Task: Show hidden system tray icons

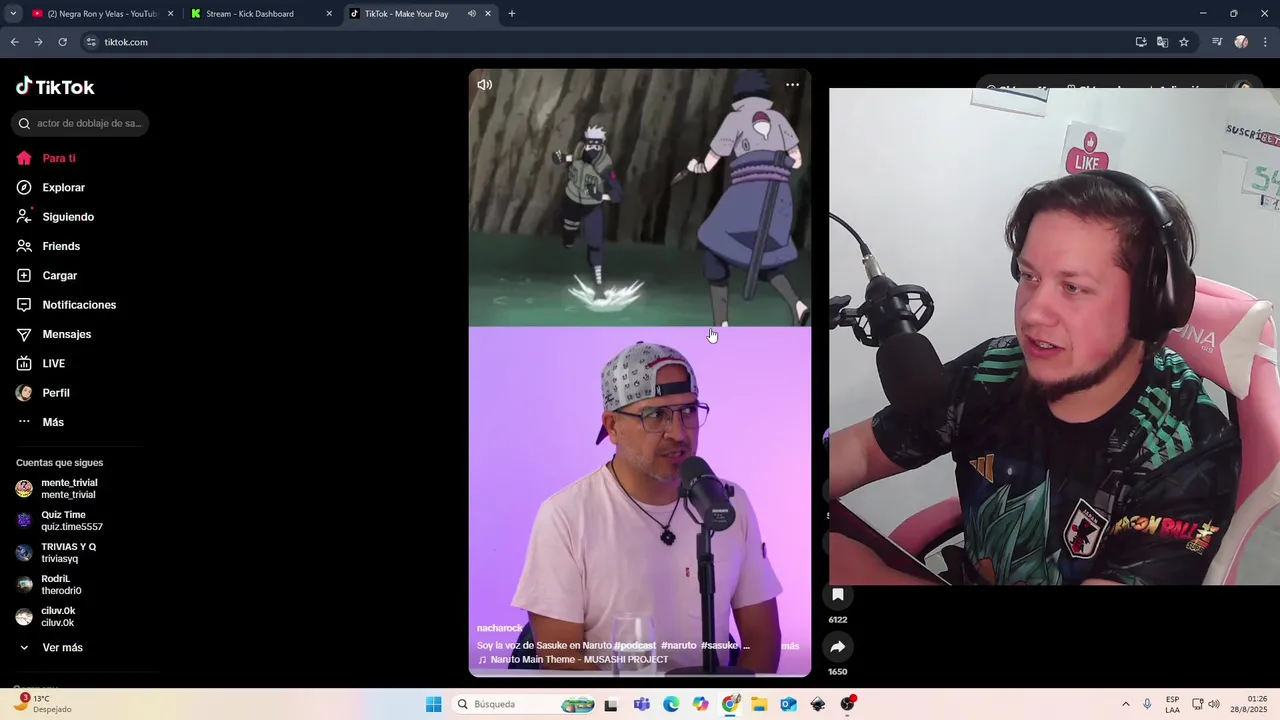Action: [x=1125, y=705]
